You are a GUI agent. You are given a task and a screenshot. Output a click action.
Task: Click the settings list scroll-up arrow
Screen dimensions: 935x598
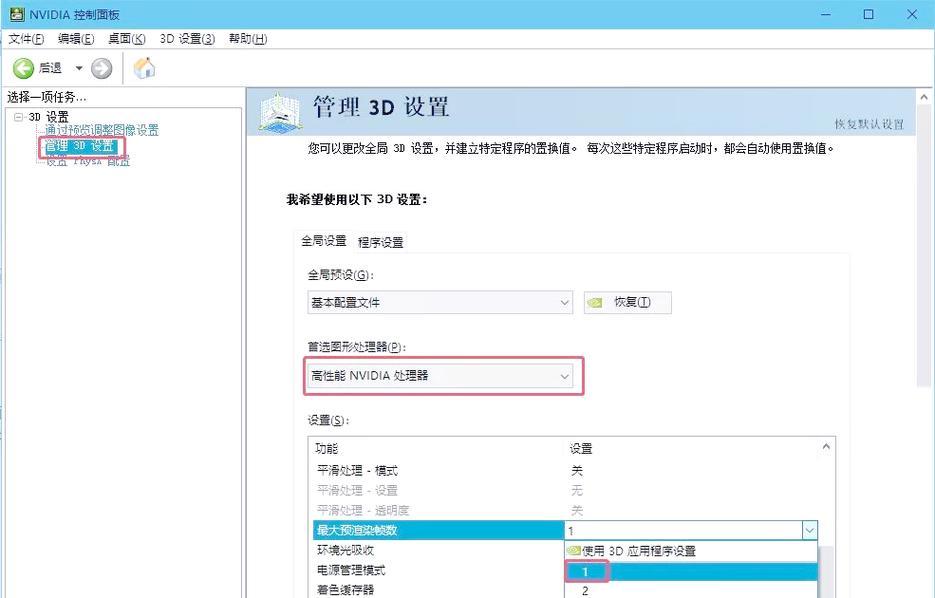click(x=826, y=447)
